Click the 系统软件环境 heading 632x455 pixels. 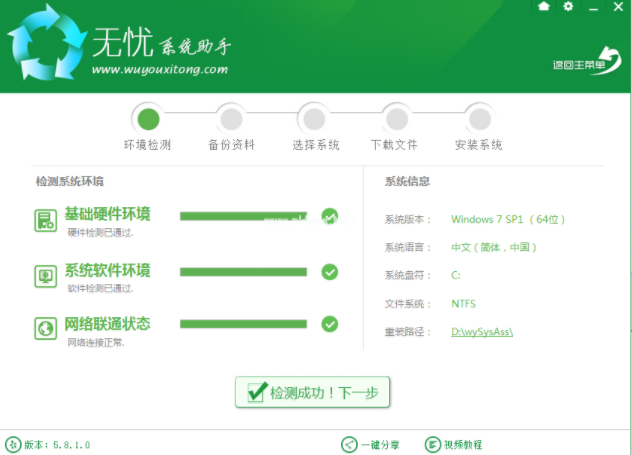coord(108,270)
